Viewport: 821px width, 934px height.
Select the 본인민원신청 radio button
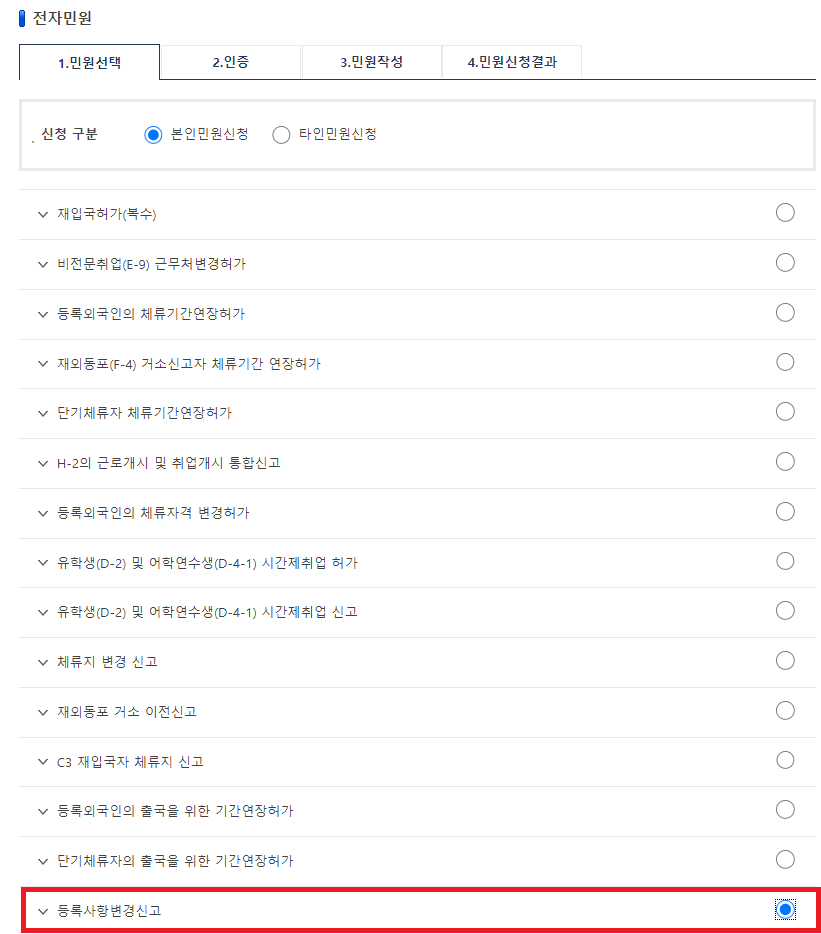click(153, 134)
